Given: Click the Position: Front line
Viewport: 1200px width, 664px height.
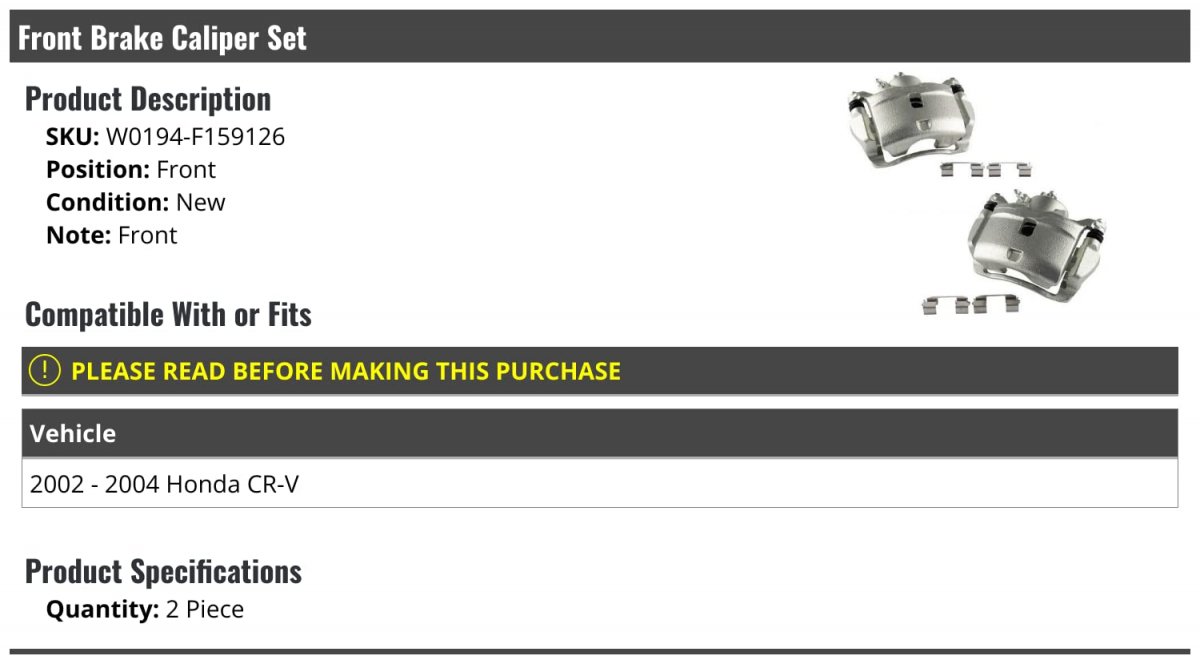Looking at the screenshot, I should pos(131,170).
